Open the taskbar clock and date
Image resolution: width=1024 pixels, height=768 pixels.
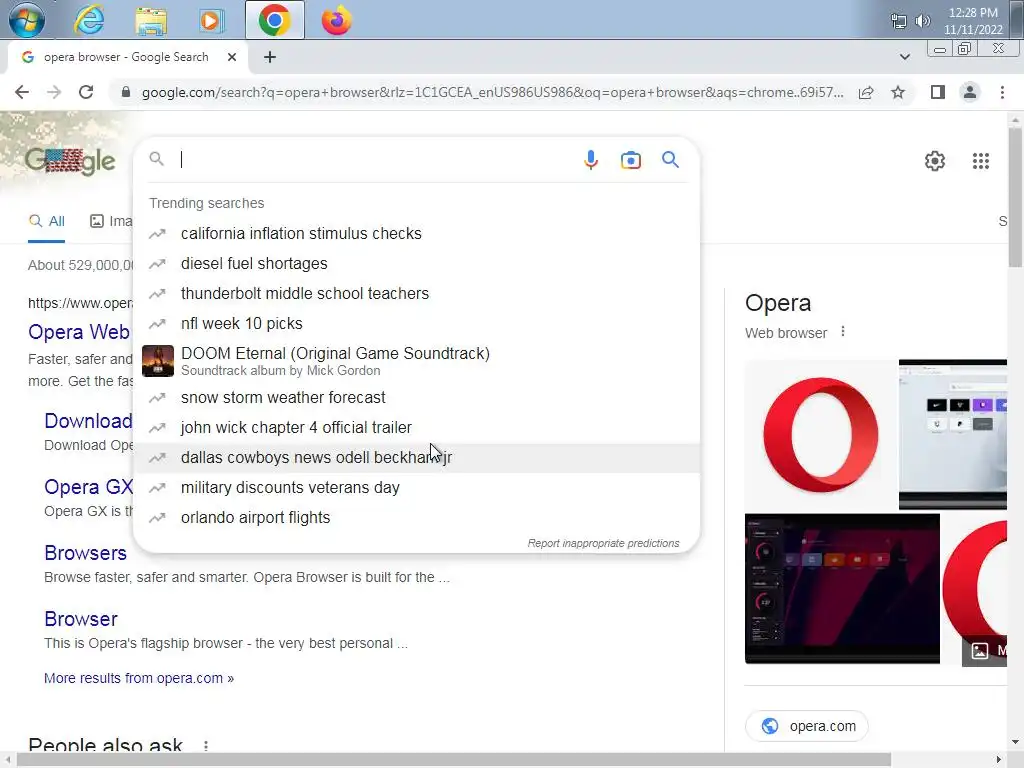click(973, 21)
